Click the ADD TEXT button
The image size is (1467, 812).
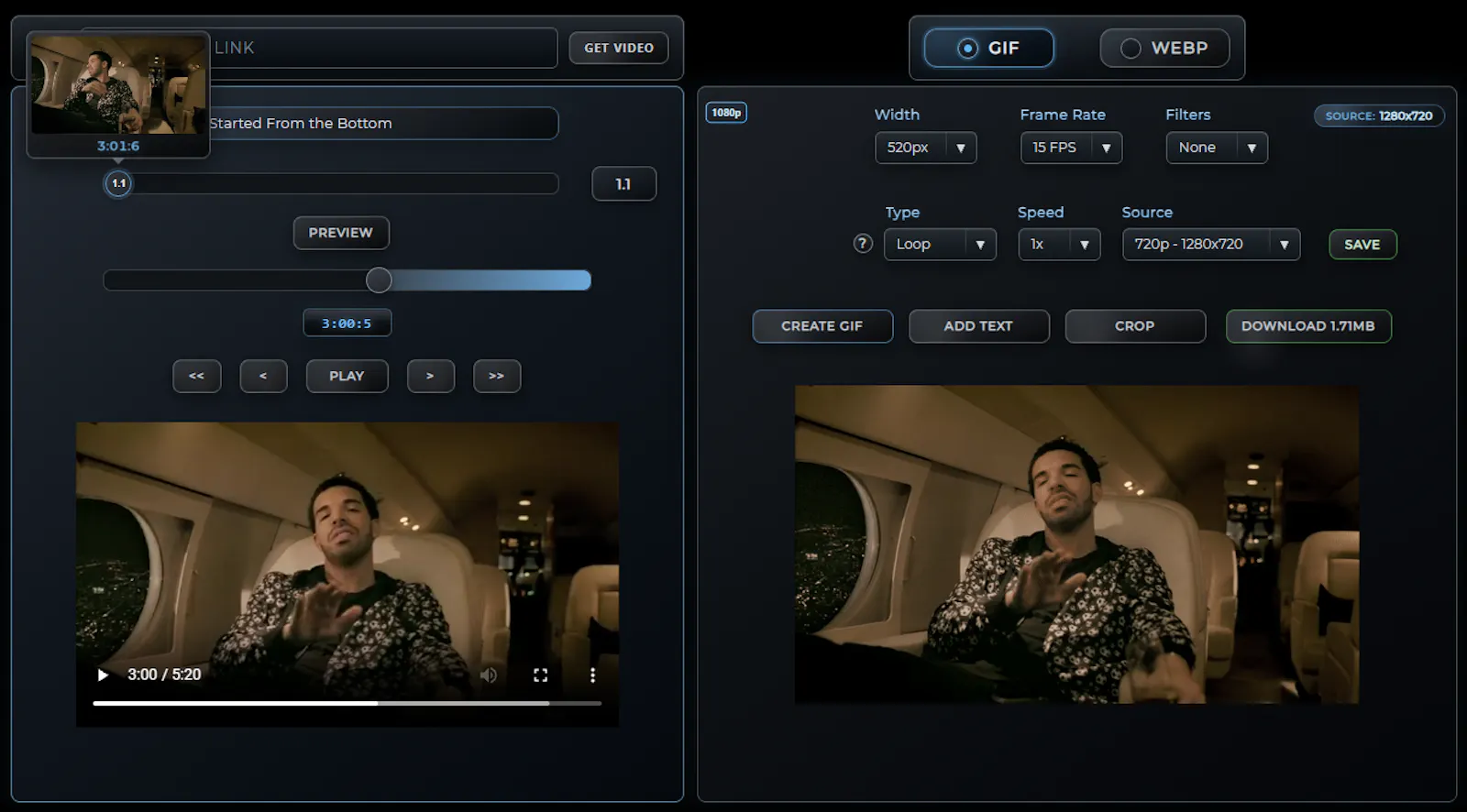click(x=978, y=326)
